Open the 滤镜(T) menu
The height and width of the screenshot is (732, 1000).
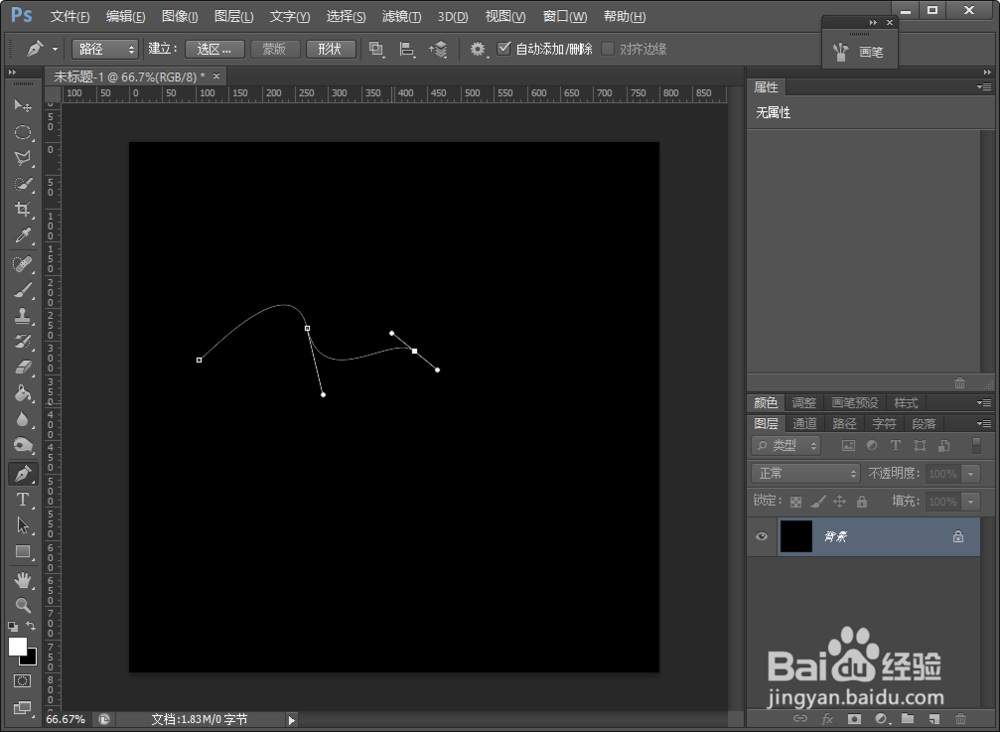401,17
